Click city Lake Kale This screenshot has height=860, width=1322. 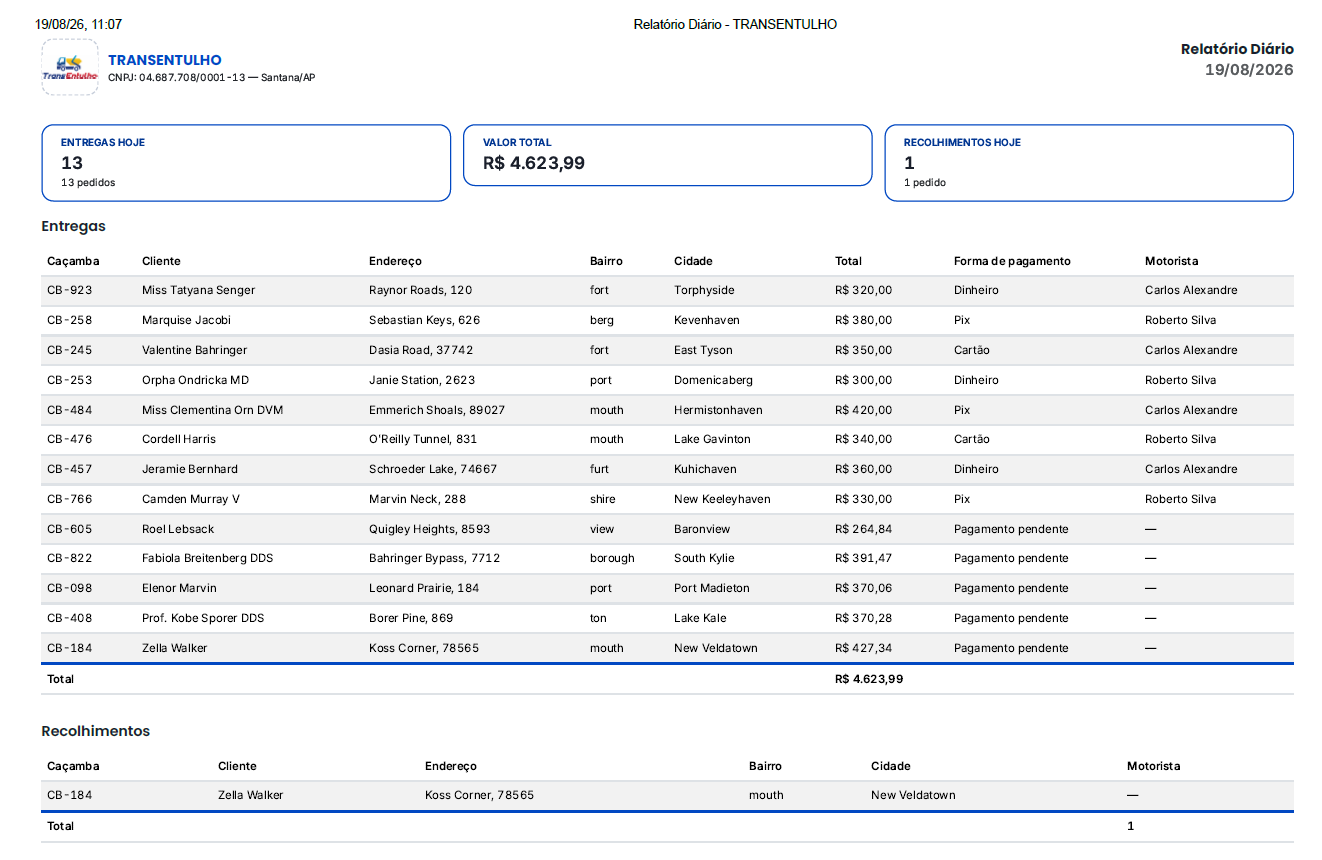coord(700,618)
